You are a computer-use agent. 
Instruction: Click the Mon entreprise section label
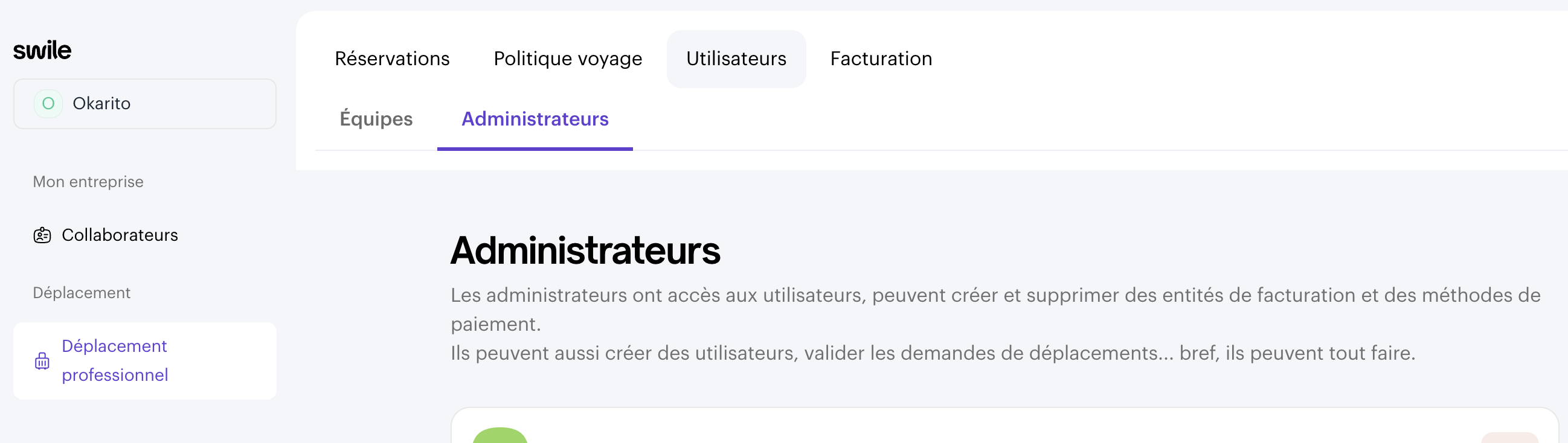pos(88,182)
